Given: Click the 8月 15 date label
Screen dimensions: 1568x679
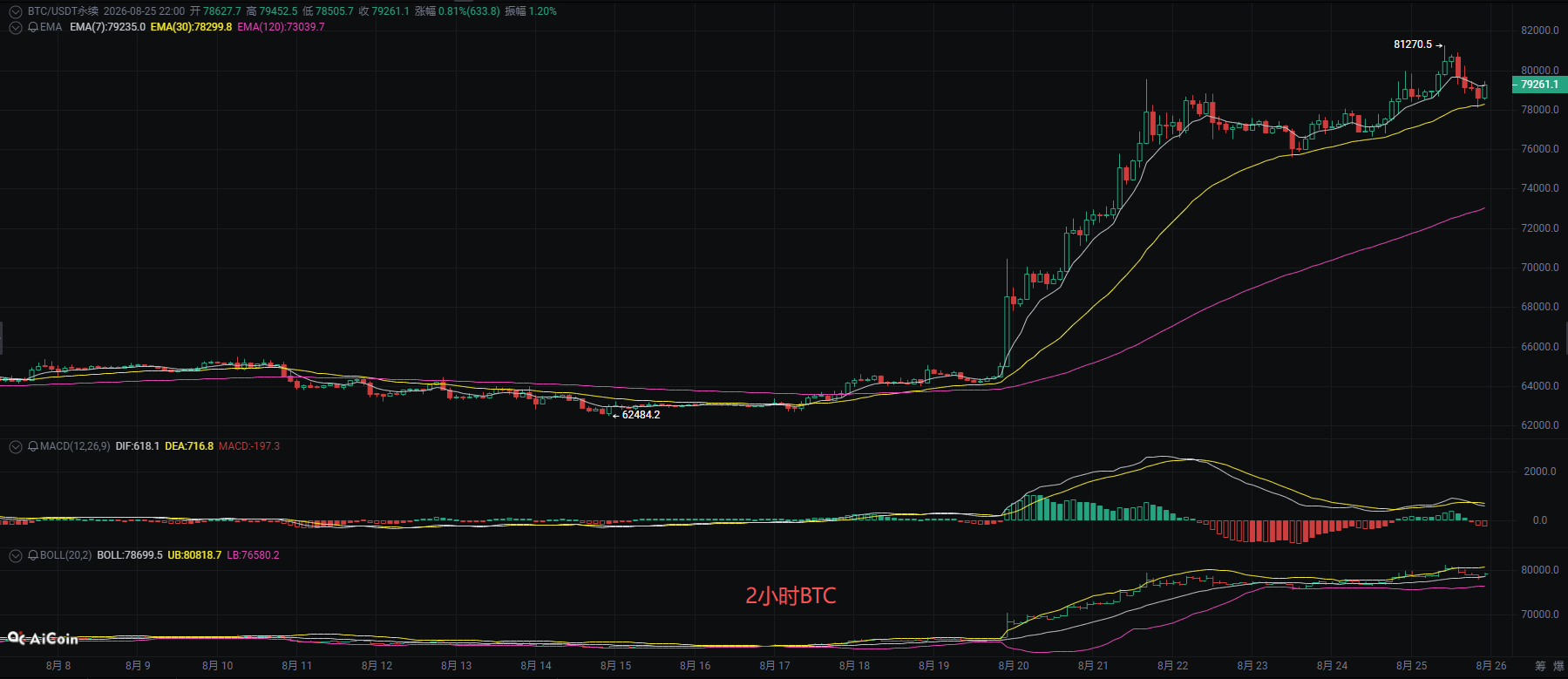Looking at the screenshot, I should coord(615,666).
